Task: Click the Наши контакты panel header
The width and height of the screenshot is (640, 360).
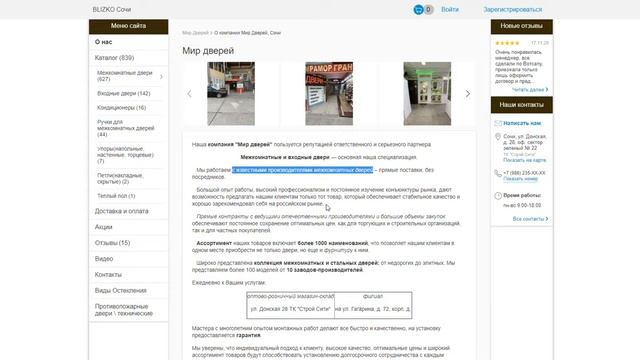Action: [x=522, y=105]
